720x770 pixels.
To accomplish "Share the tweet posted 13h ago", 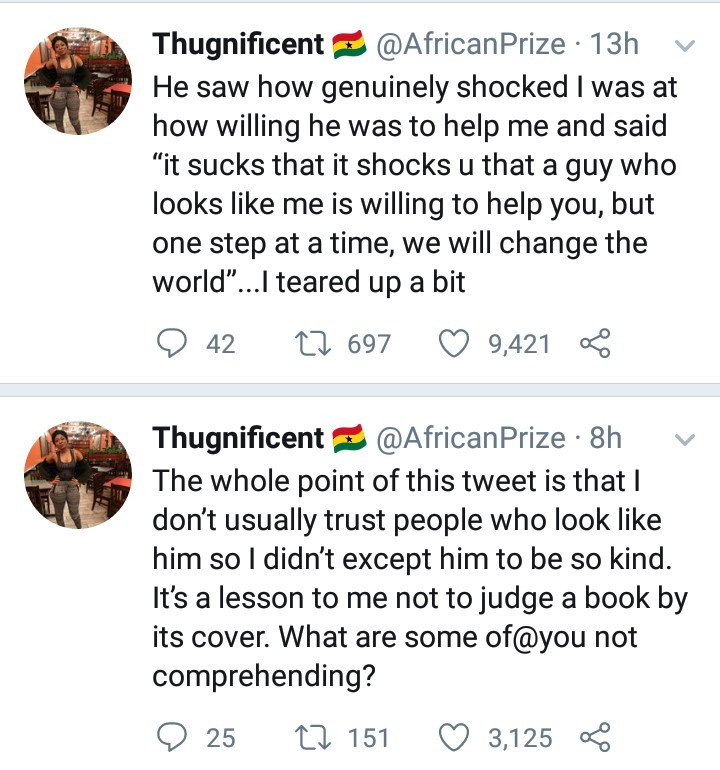I will click(x=594, y=344).
